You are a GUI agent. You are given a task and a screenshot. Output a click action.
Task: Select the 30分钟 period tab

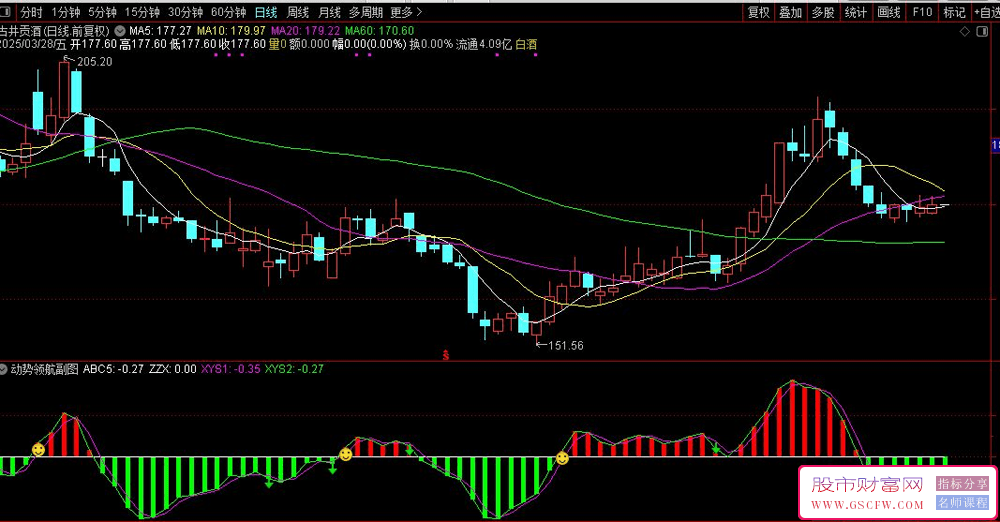point(186,12)
